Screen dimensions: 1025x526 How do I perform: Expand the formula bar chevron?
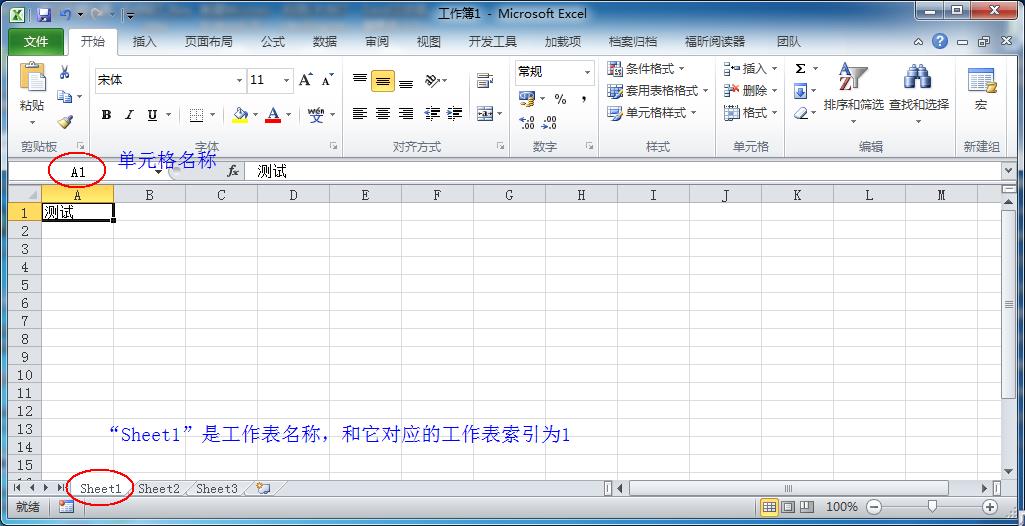1007,171
